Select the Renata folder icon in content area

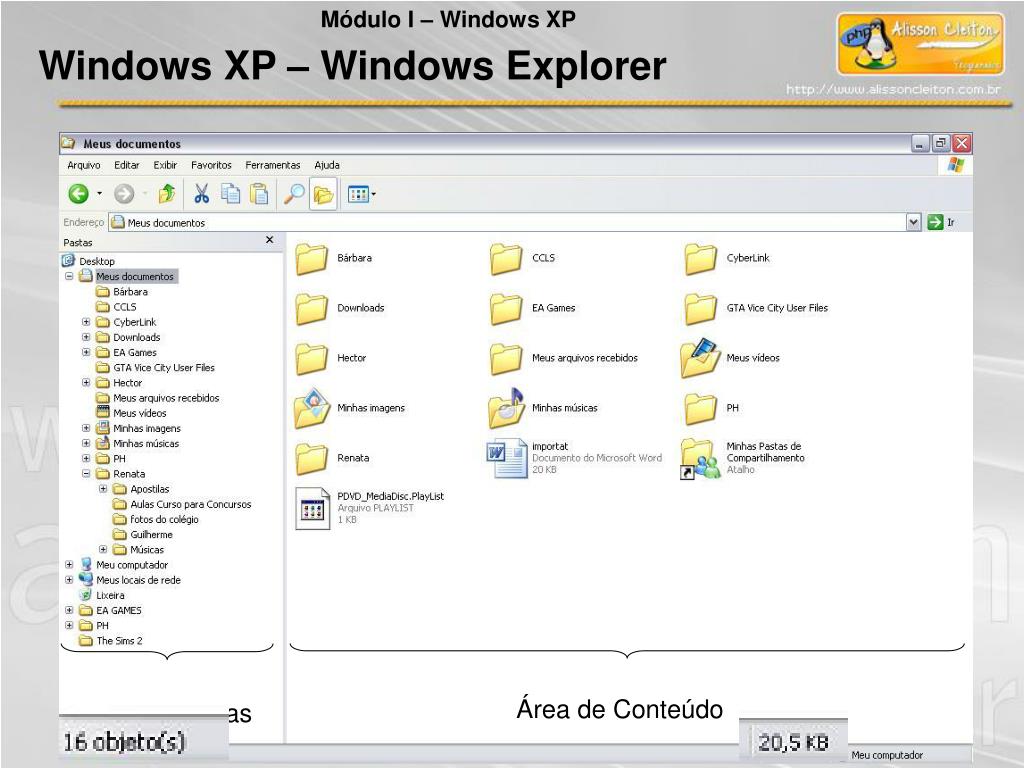312,458
